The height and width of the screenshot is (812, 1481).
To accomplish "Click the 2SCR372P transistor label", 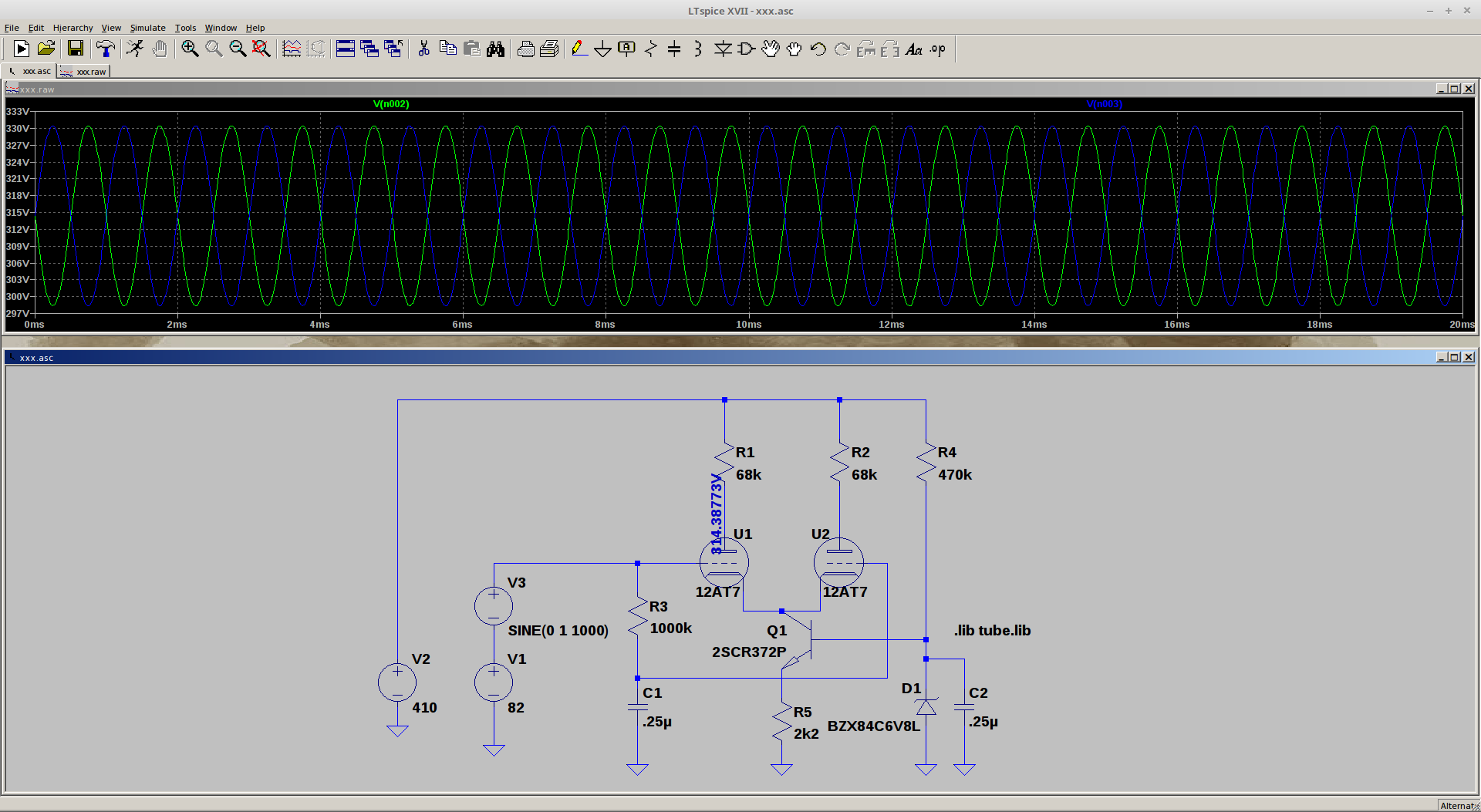I will pyautogui.click(x=749, y=652).
